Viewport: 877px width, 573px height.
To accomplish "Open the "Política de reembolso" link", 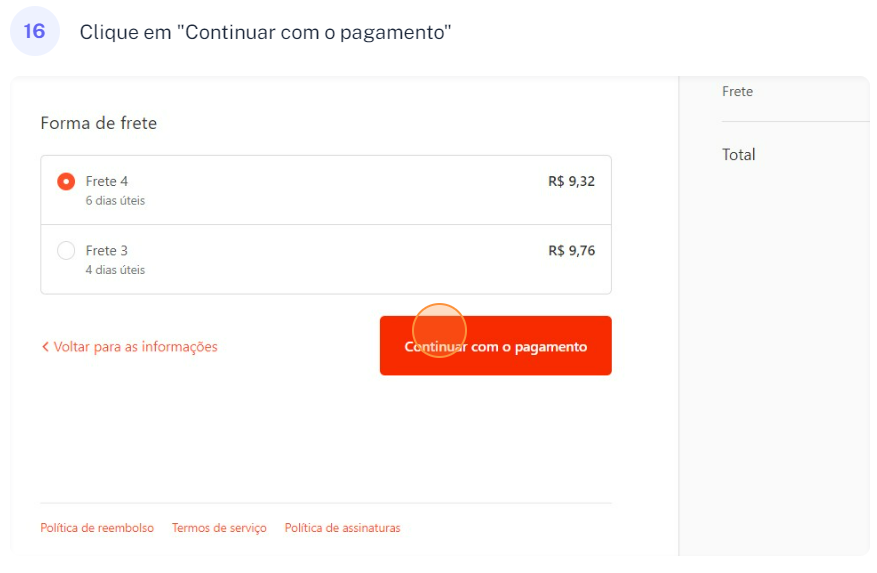I will 97,528.
